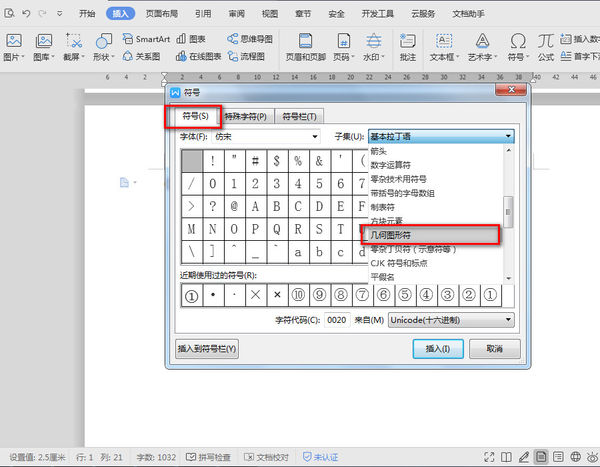600x467 pixels.
Task: Click the $ symbol in character grid
Action: click(x=276, y=161)
